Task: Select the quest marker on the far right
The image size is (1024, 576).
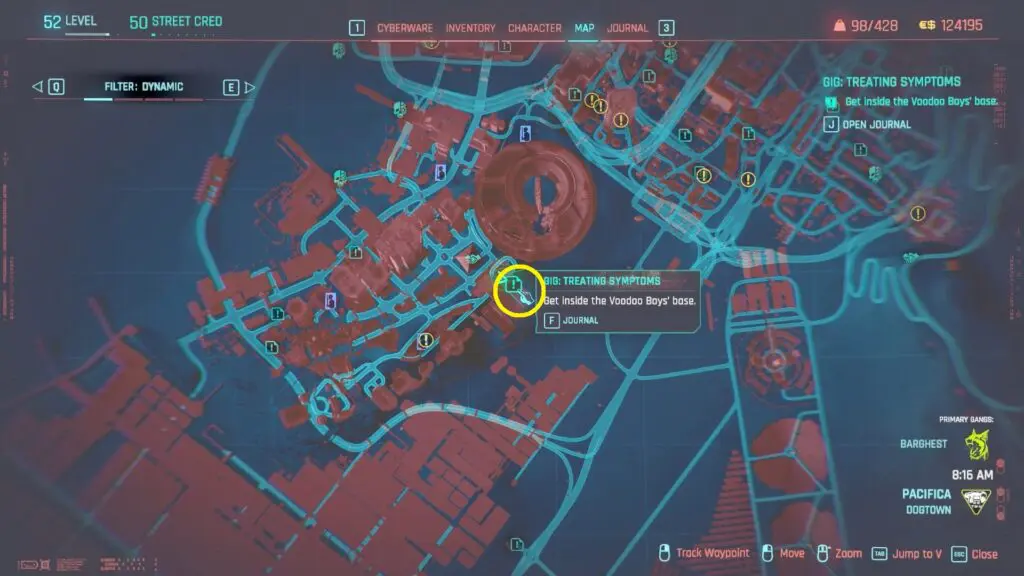Action: click(x=918, y=213)
